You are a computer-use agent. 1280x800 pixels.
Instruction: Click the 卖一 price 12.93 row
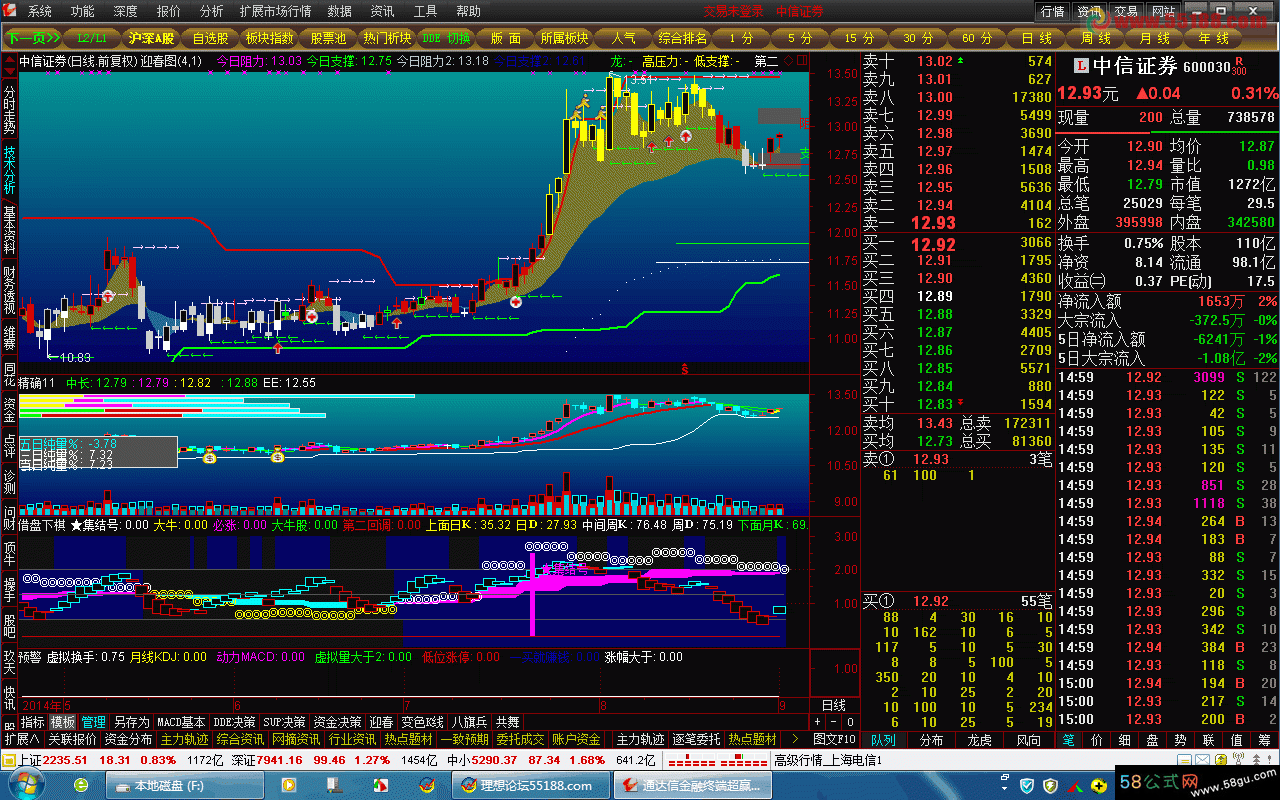click(958, 222)
